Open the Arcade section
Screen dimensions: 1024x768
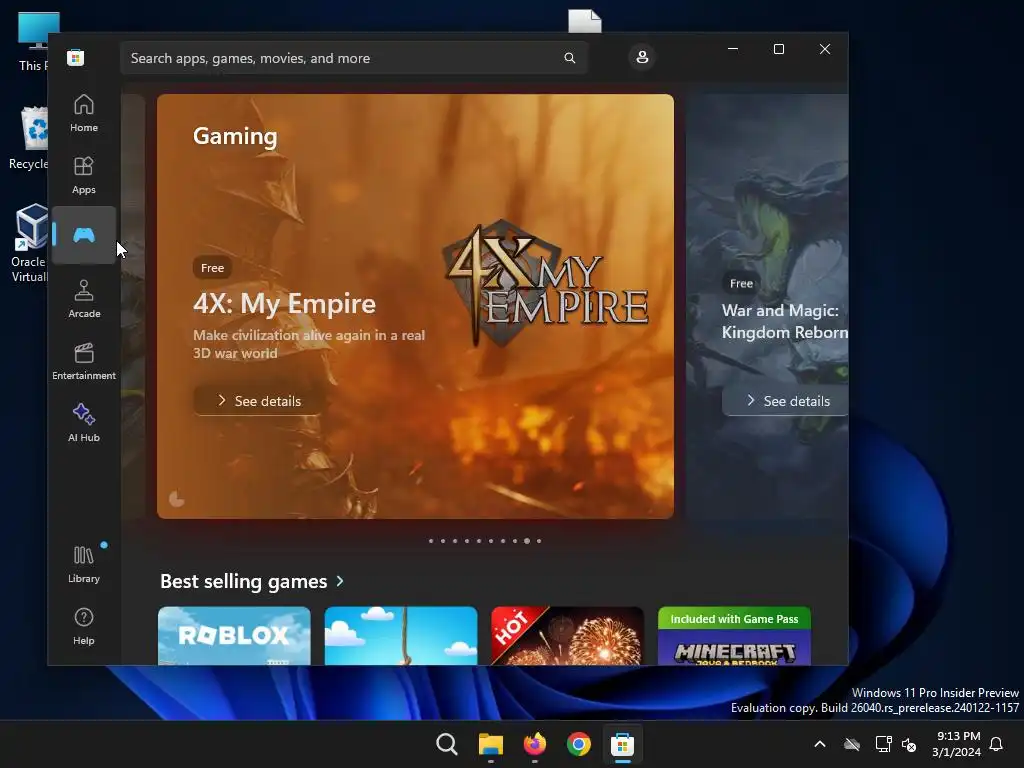point(84,299)
